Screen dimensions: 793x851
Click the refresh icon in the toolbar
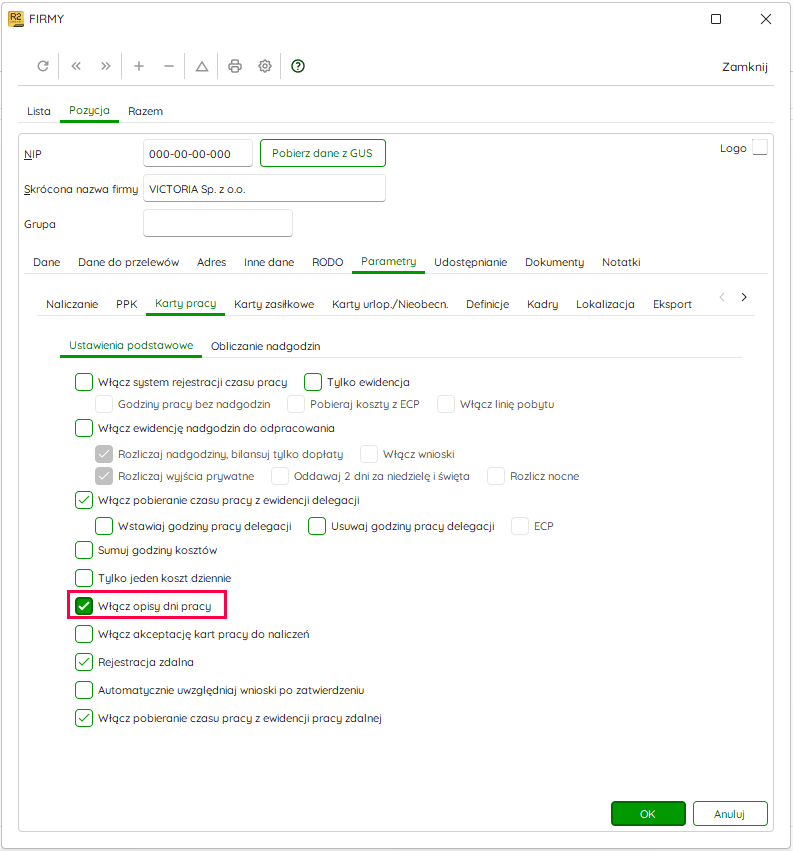[x=43, y=66]
